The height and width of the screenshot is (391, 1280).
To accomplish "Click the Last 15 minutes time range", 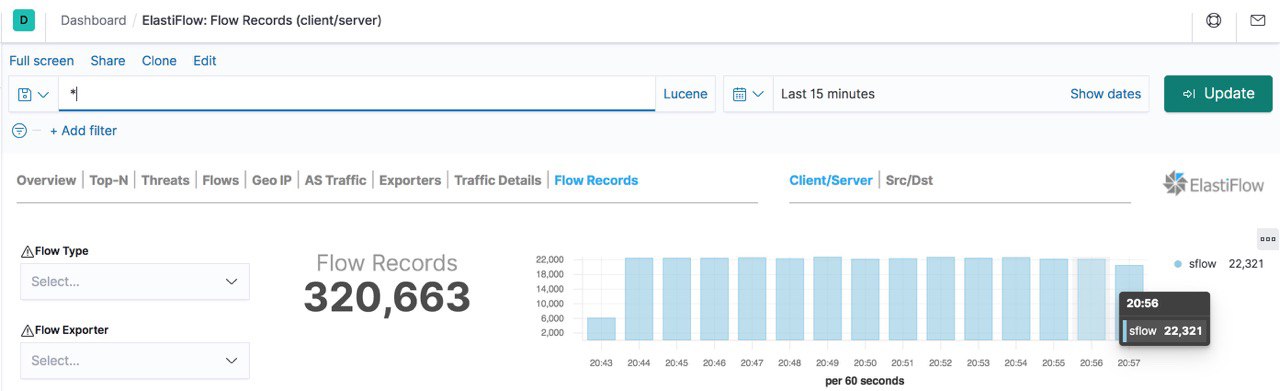I will pos(828,94).
